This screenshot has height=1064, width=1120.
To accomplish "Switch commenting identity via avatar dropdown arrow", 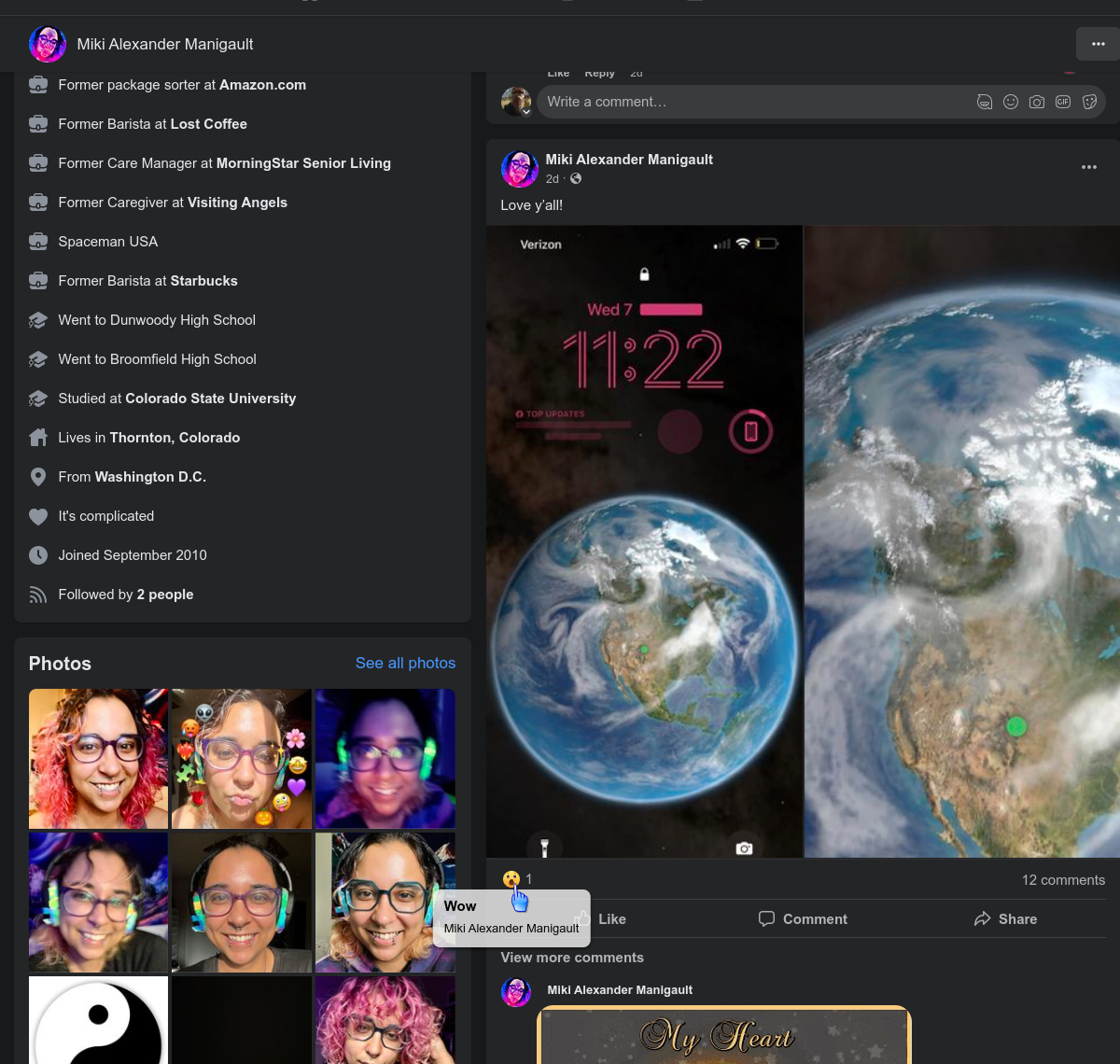I will (526, 112).
